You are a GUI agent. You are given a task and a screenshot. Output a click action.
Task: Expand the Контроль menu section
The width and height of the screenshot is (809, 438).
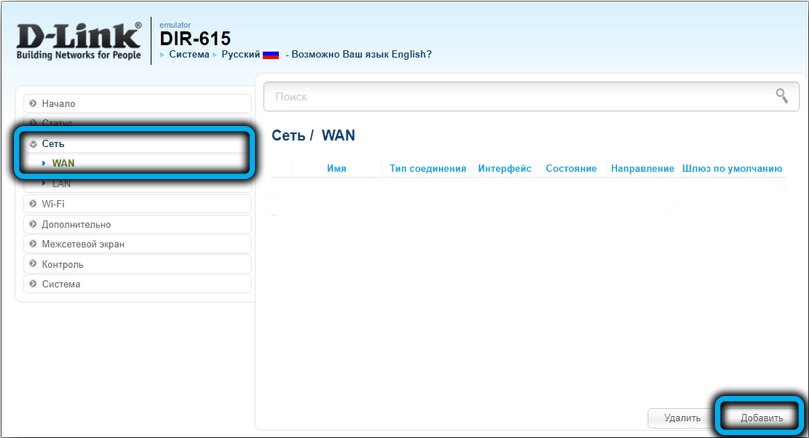pos(62,264)
